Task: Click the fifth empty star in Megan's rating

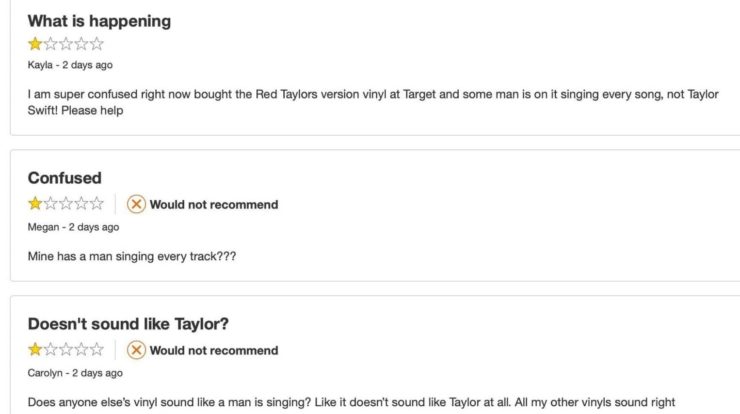Action: coord(97,203)
